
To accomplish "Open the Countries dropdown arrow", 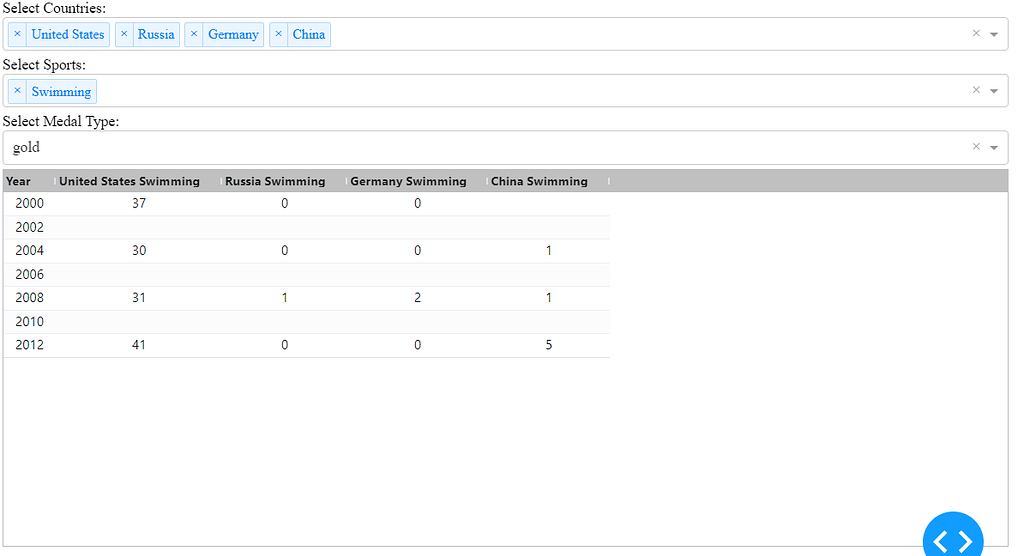I will (994, 34).
